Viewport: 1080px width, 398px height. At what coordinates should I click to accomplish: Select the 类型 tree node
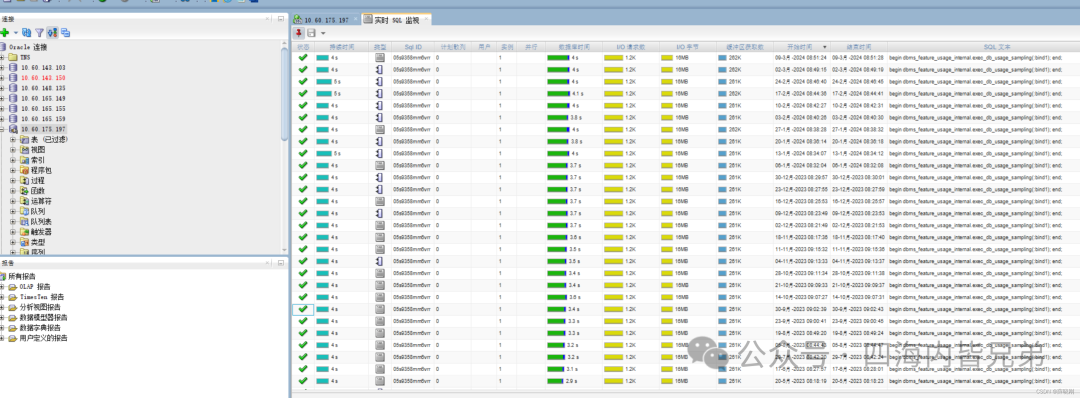click(x=38, y=242)
